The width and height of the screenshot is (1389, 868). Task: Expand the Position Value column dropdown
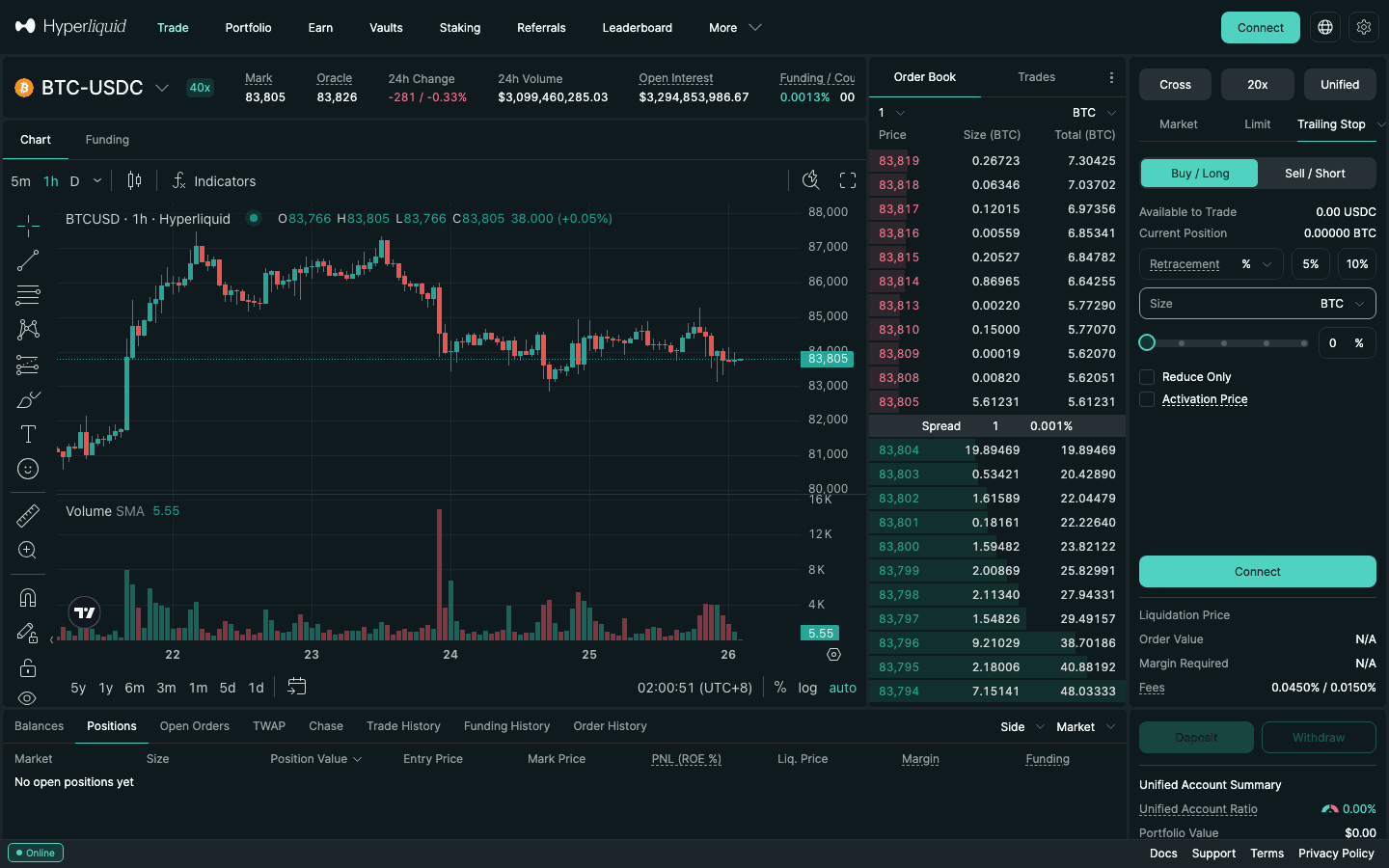(x=316, y=759)
